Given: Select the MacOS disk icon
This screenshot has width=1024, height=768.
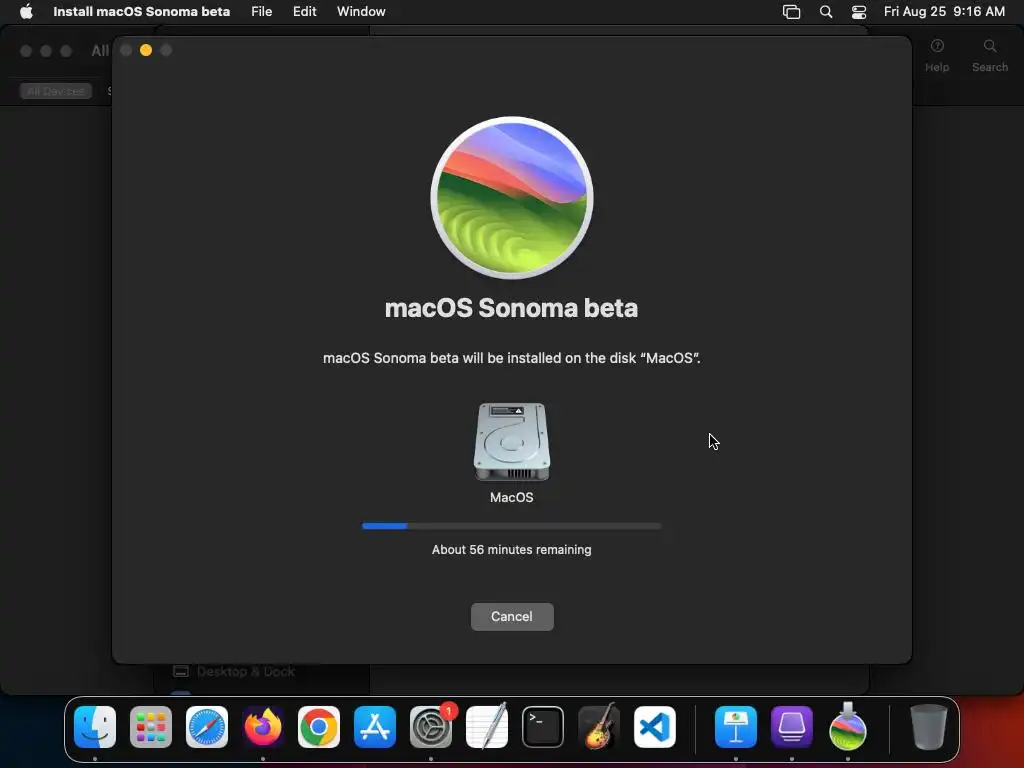Looking at the screenshot, I should click(512, 441).
